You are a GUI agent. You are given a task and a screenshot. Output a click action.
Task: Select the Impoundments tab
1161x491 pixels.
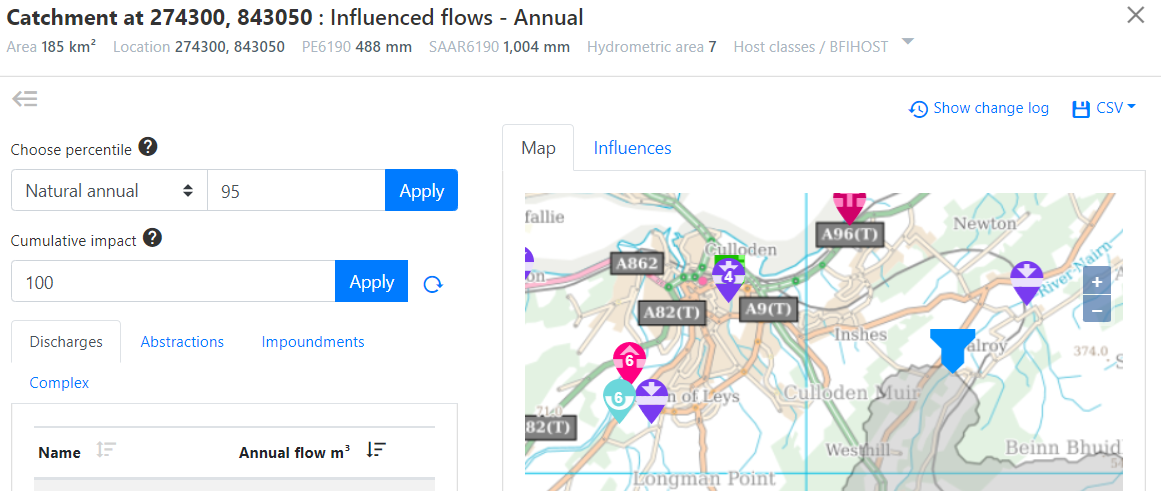313,342
